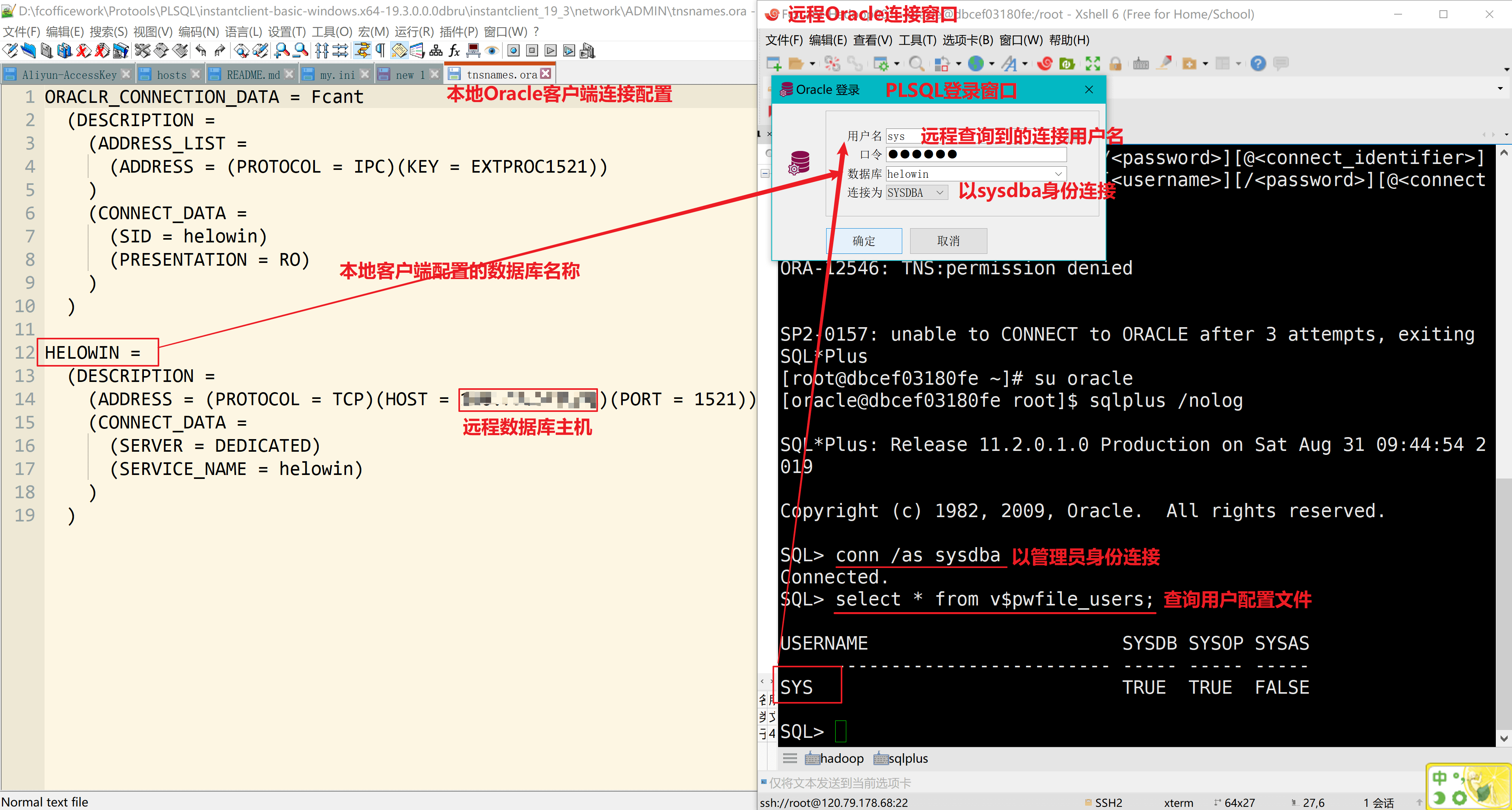Click the record macro icon
1512x810 pixels.
[514, 51]
